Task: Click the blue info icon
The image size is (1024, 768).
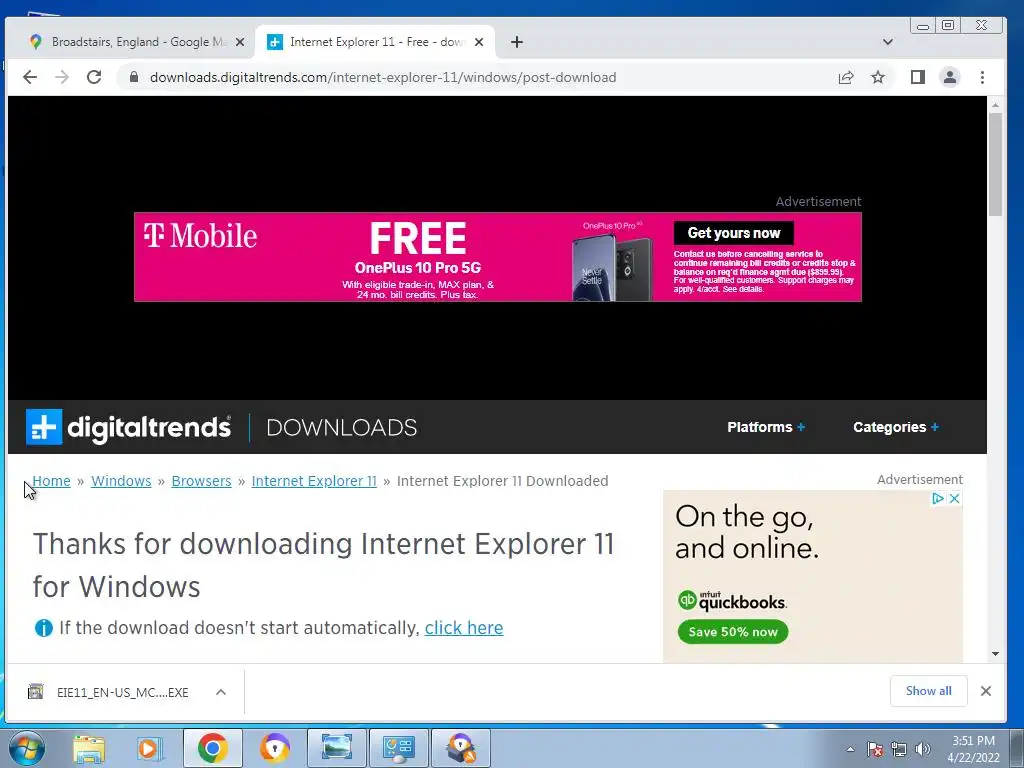Action: point(43,628)
